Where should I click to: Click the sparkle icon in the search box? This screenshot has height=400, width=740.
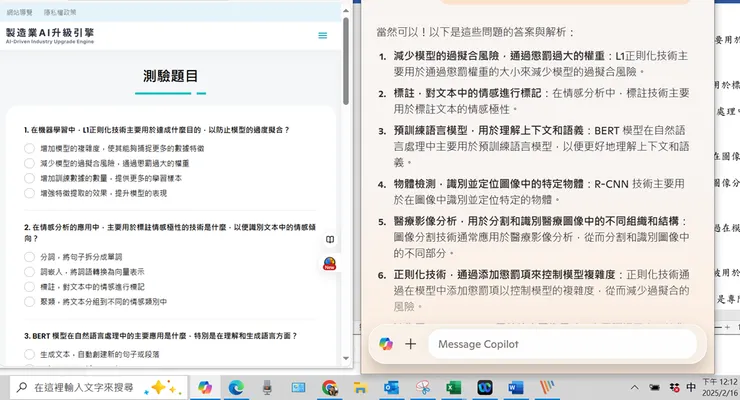pyautogui.click(x=162, y=388)
